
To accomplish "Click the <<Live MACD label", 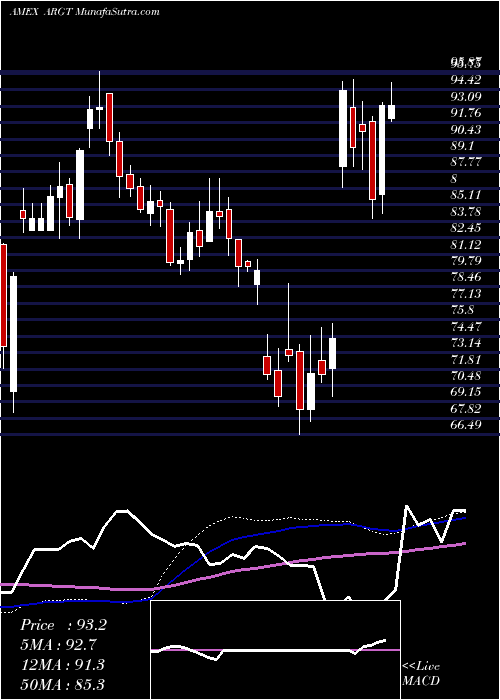I will (421, 674).
